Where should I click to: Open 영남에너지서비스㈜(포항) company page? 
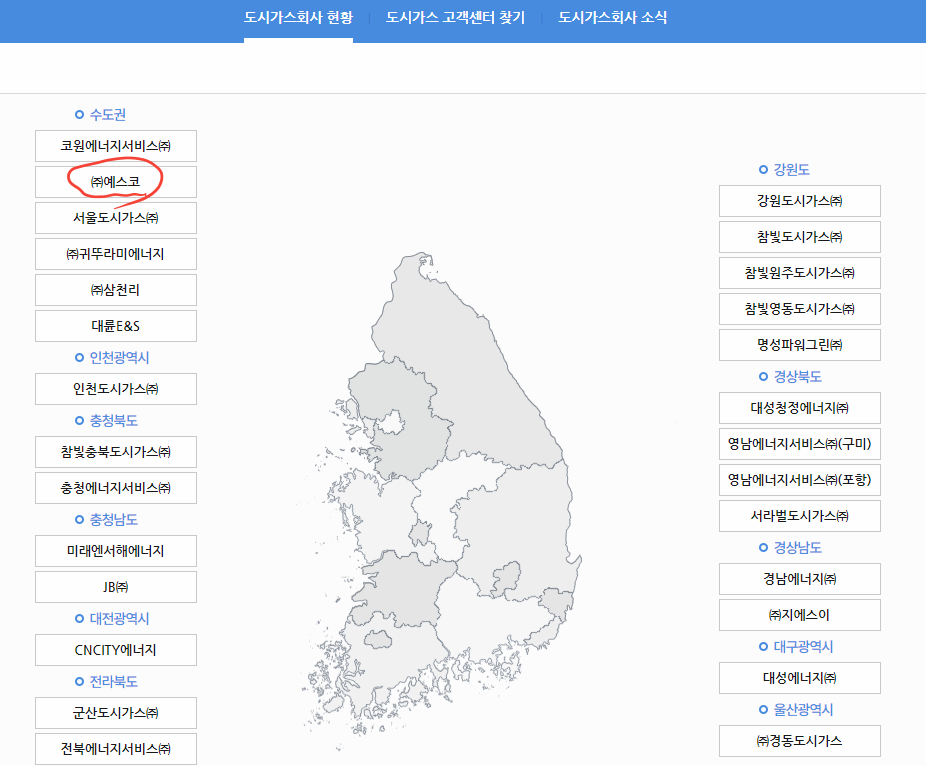click(799, 480)
